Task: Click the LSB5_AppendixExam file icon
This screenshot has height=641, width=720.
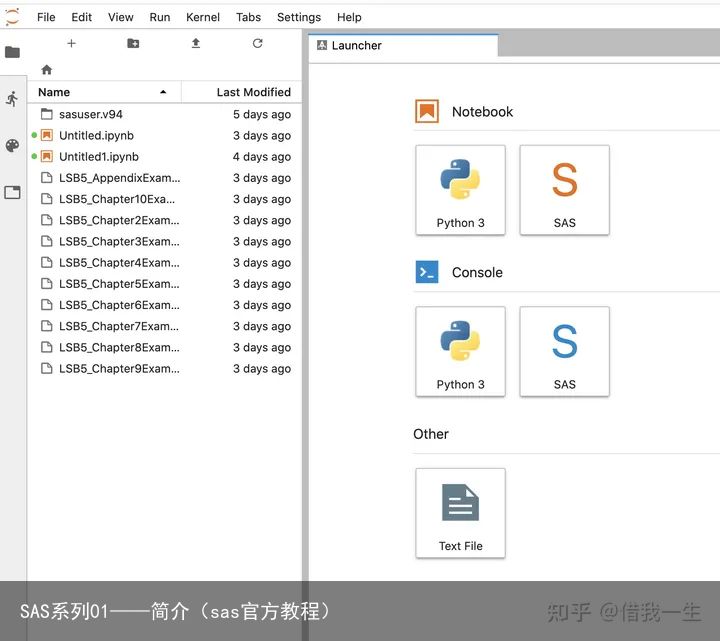Action: 46,178
